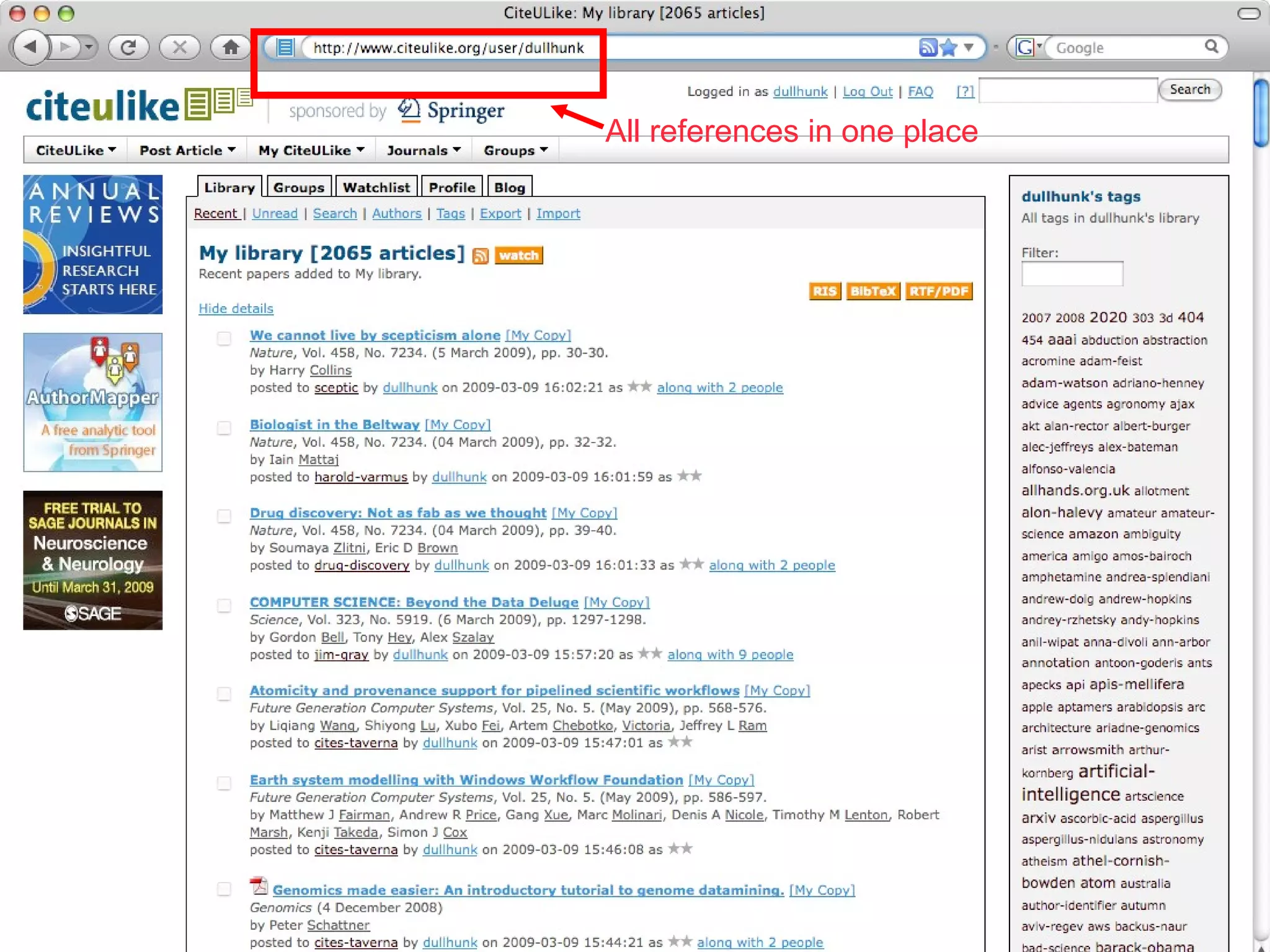Click the Hide details link
Screen dimensions: 1270x952
236,309
